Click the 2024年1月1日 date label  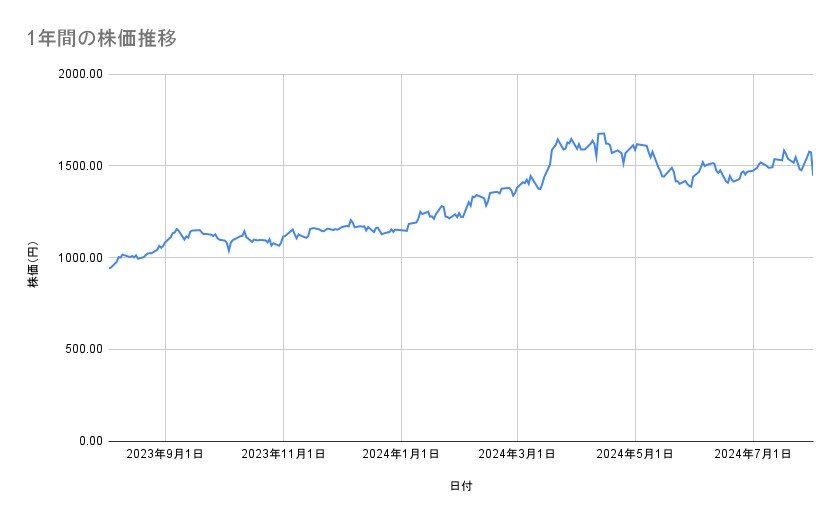click(401, 454)
